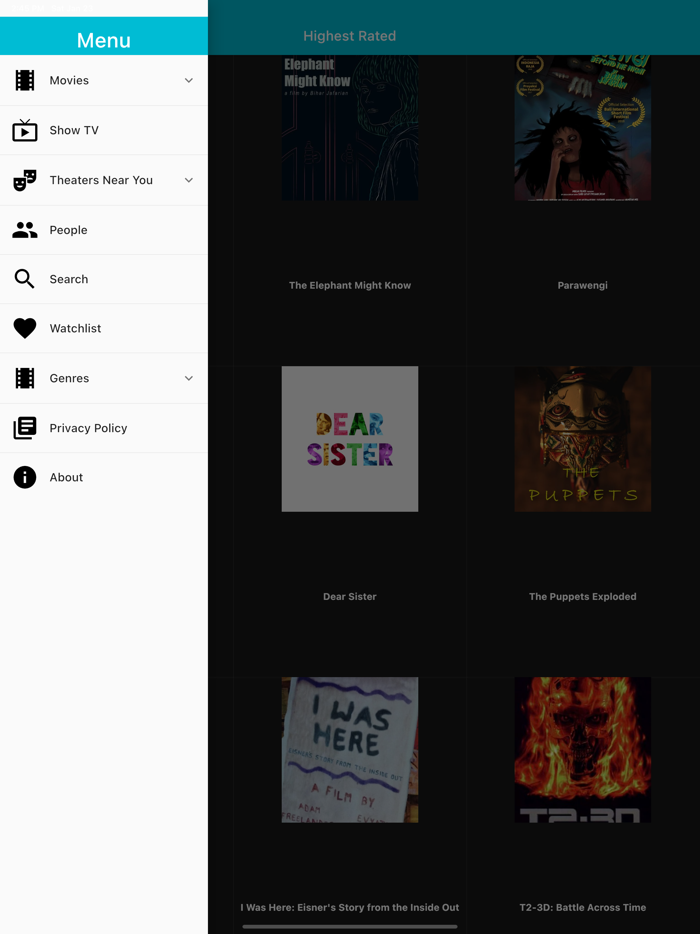Click the Genres film strip icon
The width and height of the screenshot is (700, 934).
pyautogui.click(x=25, y=378)
